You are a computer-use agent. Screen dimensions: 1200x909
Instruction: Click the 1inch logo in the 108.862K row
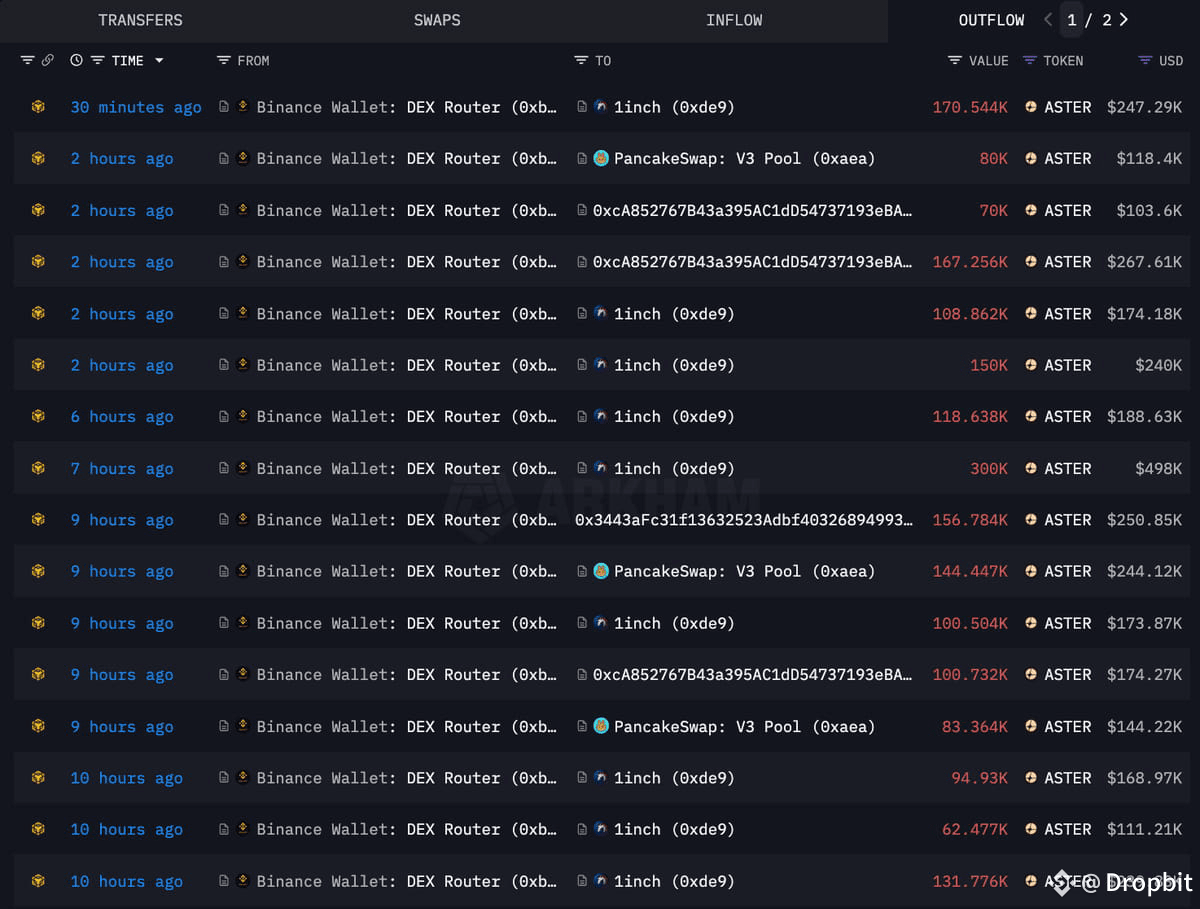coord(600,312)
